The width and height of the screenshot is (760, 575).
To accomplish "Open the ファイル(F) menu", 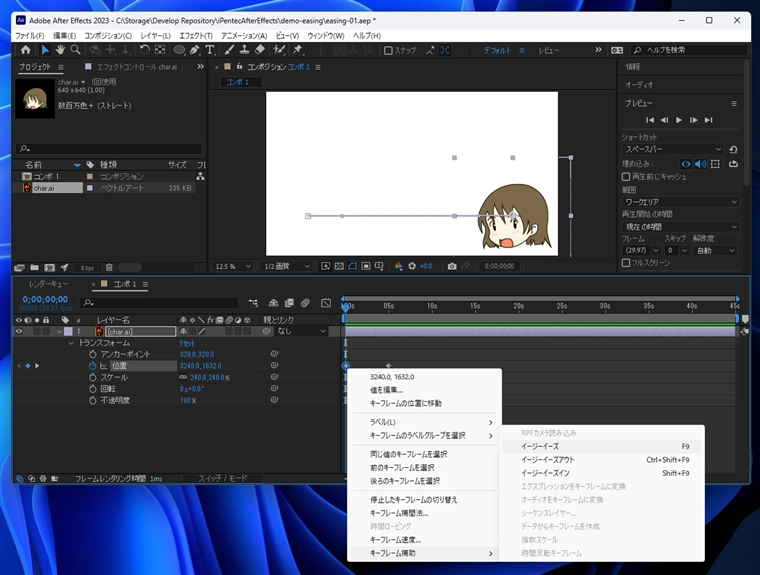I will tap(30, 36).
